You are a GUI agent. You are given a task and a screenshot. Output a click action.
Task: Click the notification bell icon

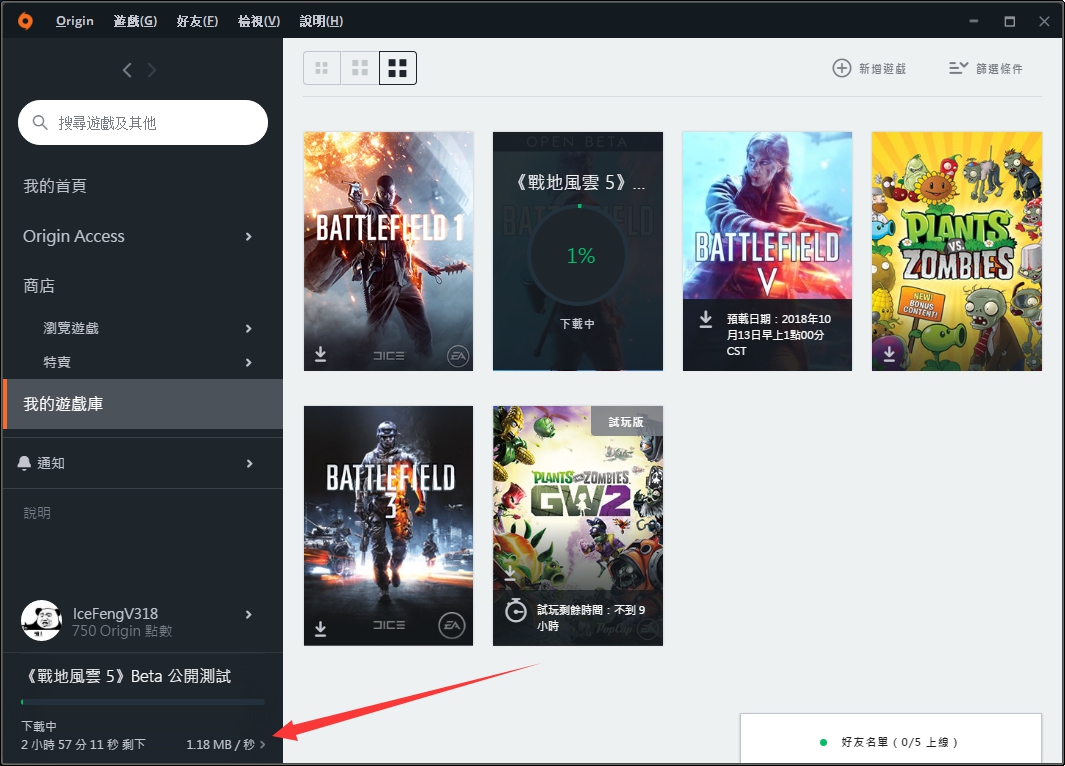click(x=25, y=463)
